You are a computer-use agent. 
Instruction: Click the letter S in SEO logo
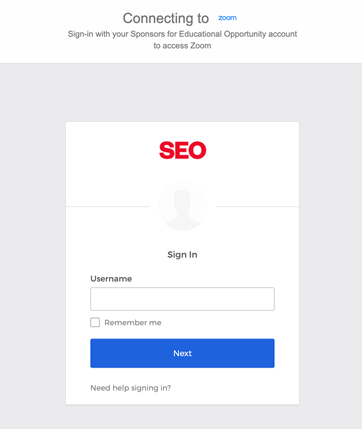(x=167, y=150)
